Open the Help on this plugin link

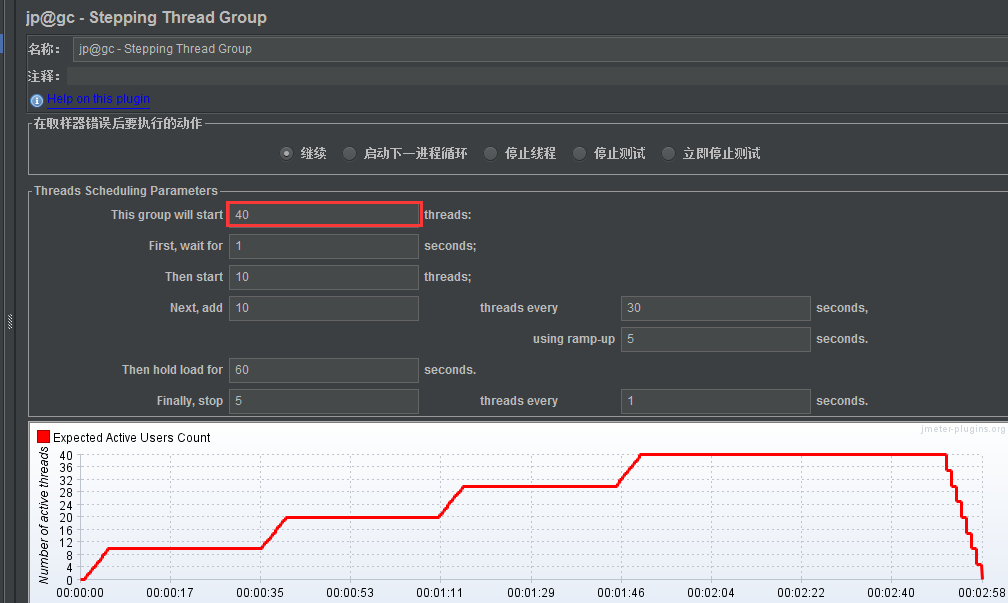click(x=98, y=99)
